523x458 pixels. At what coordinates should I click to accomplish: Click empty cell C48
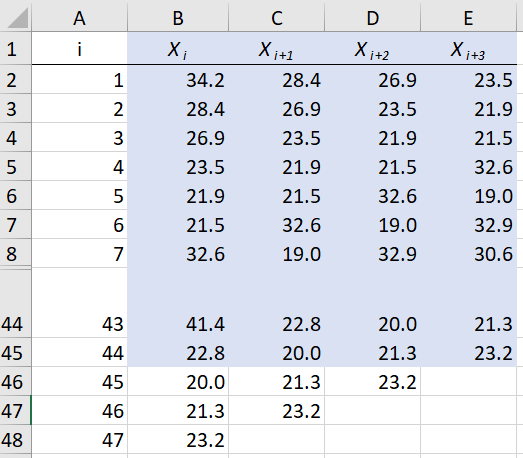(277, 439)
